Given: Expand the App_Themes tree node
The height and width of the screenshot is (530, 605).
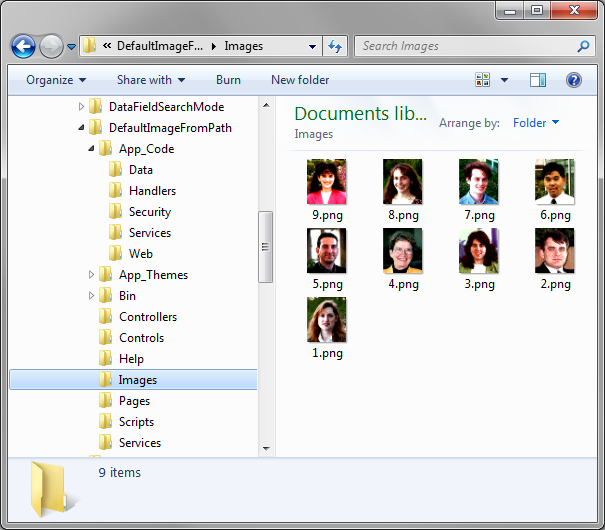Looking at the screenshot, I should [93, 275].
